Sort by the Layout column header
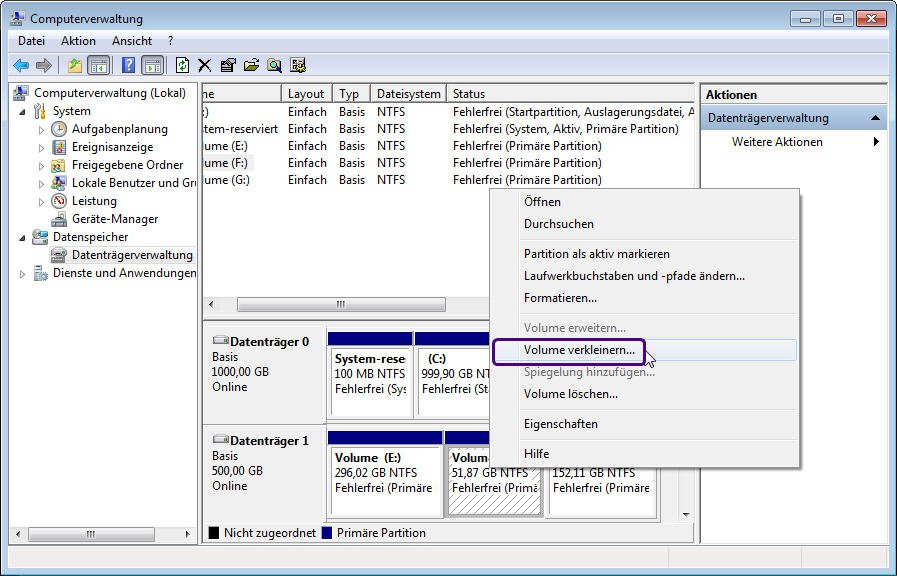The width and height of the screenshot is (897, 576). tap(307, 94)
